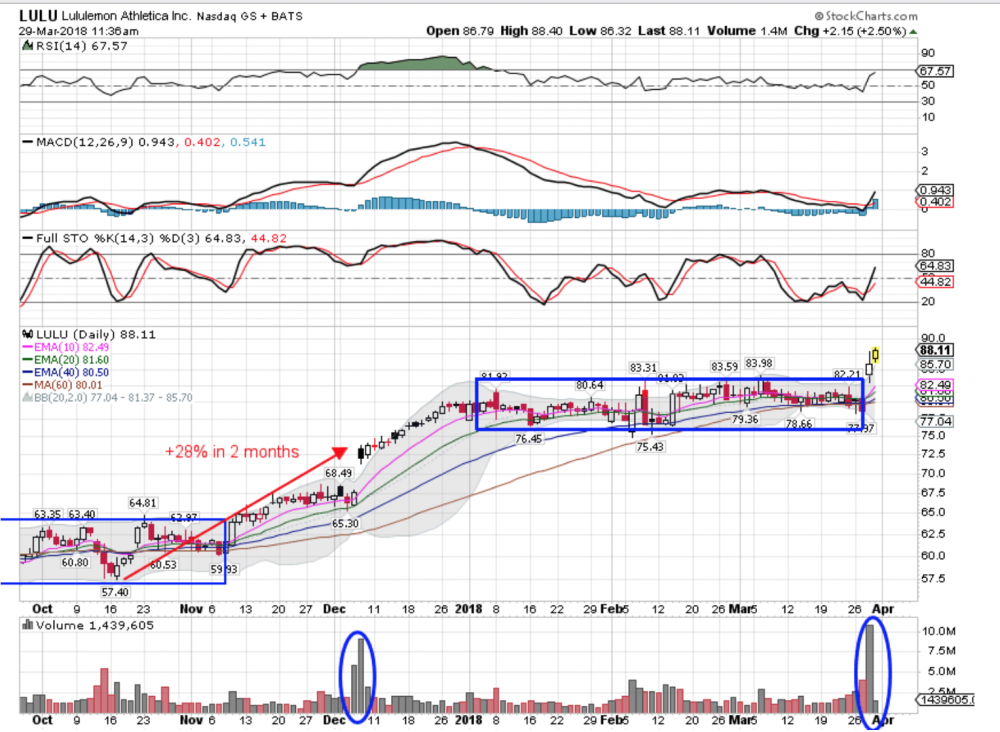Image resolution: width=1000 pixels, height=732 pixels.
Task: Click the Chg +2.15 (+2.50%) readout
Action: 849,31
